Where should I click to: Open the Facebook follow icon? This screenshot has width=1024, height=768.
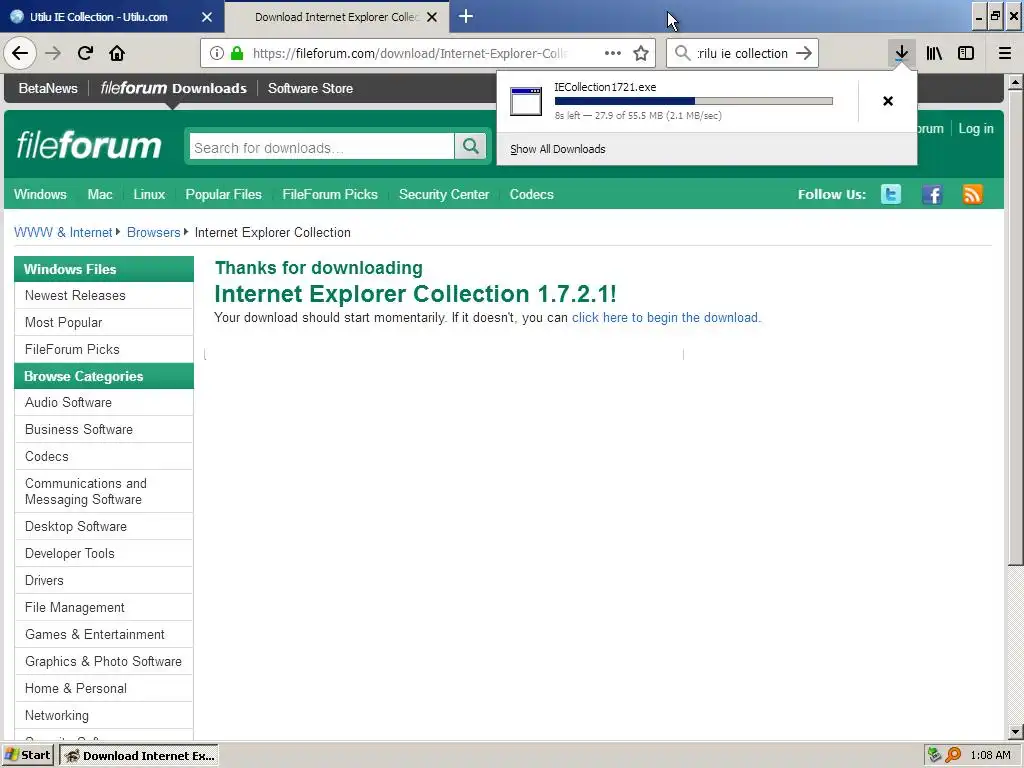932,194
